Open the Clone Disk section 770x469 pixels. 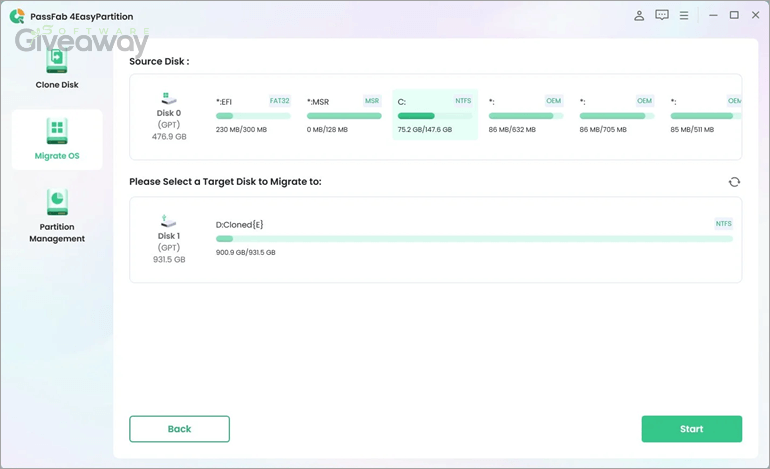(57, 69)
